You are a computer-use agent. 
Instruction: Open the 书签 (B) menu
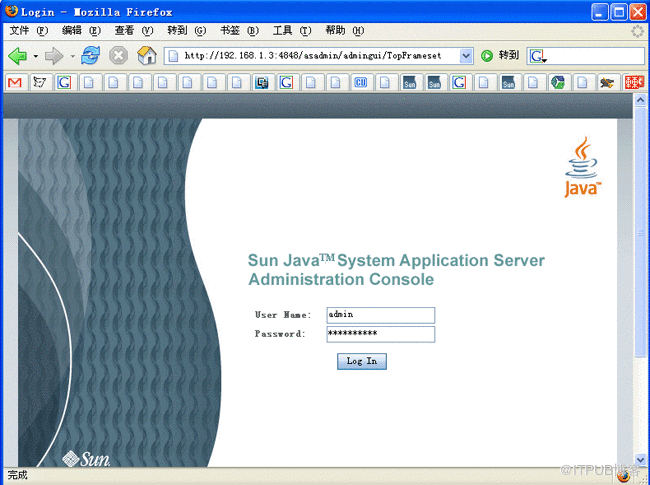[x=240, y=31]
